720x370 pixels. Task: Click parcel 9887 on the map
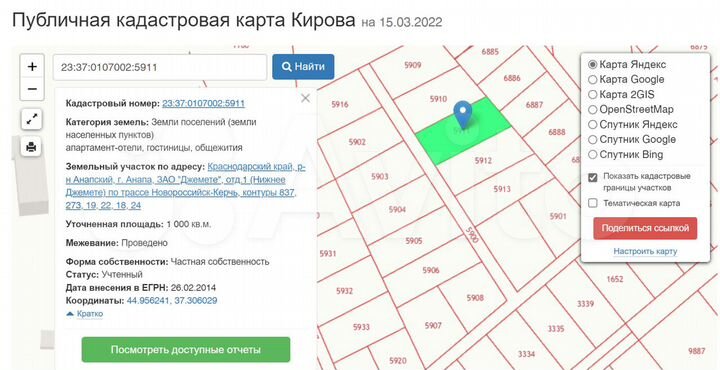697,351
